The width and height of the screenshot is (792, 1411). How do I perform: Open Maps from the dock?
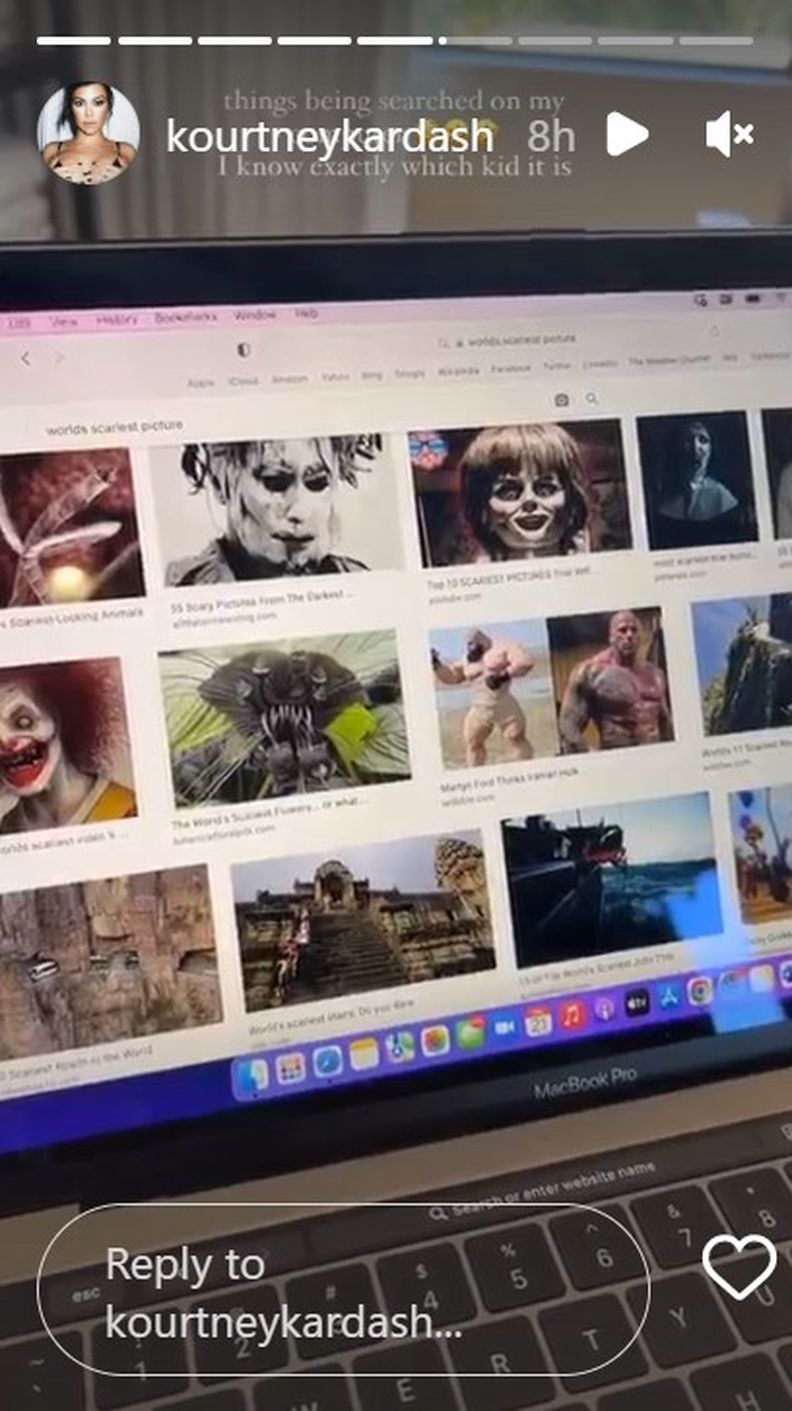400,1047
